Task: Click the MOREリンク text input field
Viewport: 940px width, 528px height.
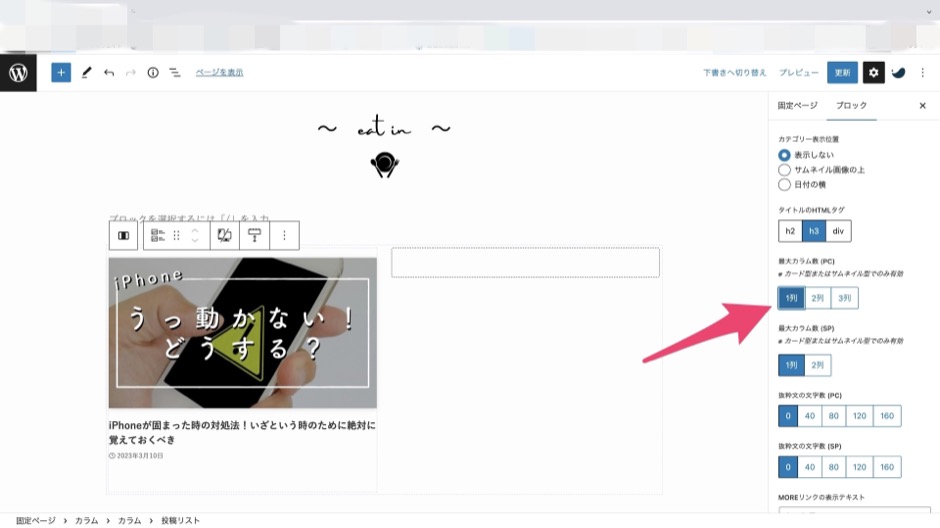Action: pos(854,509)
